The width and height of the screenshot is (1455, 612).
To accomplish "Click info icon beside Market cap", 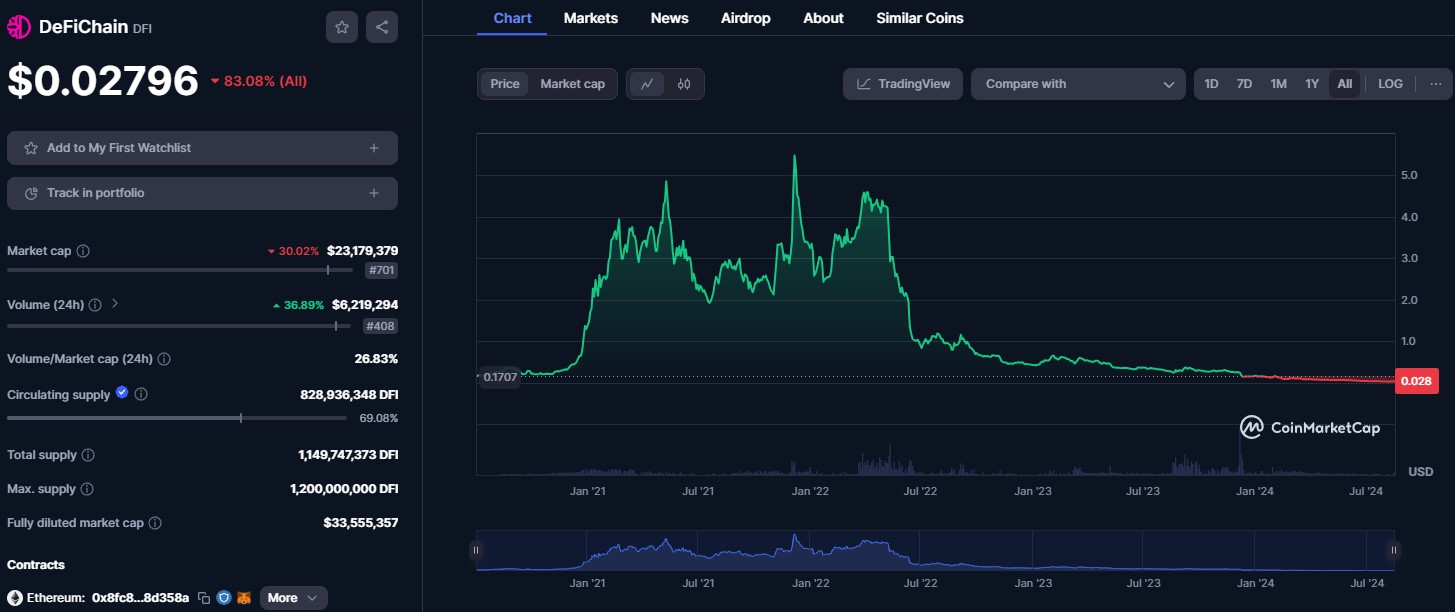I will click(83, 251).
